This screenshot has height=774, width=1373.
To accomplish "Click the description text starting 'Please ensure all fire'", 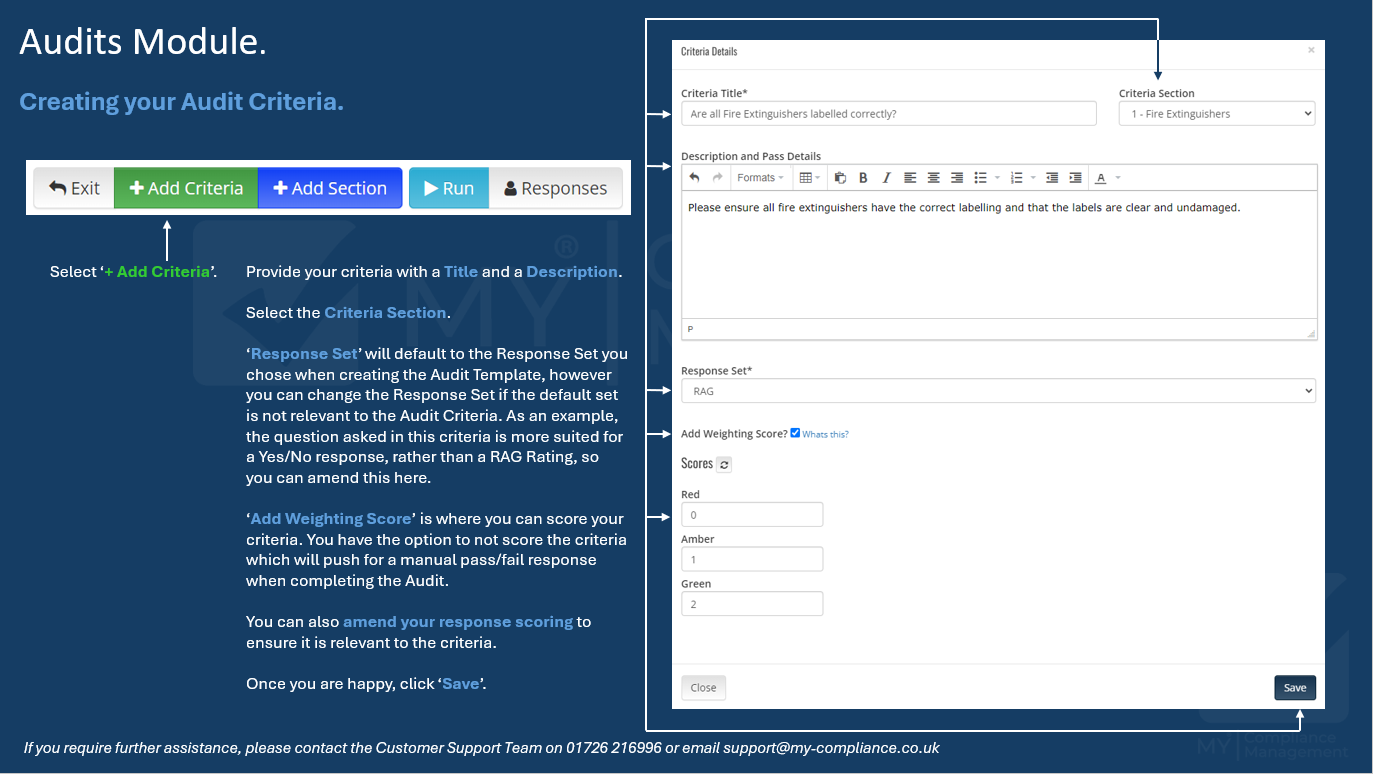I will tap(964, 208).
